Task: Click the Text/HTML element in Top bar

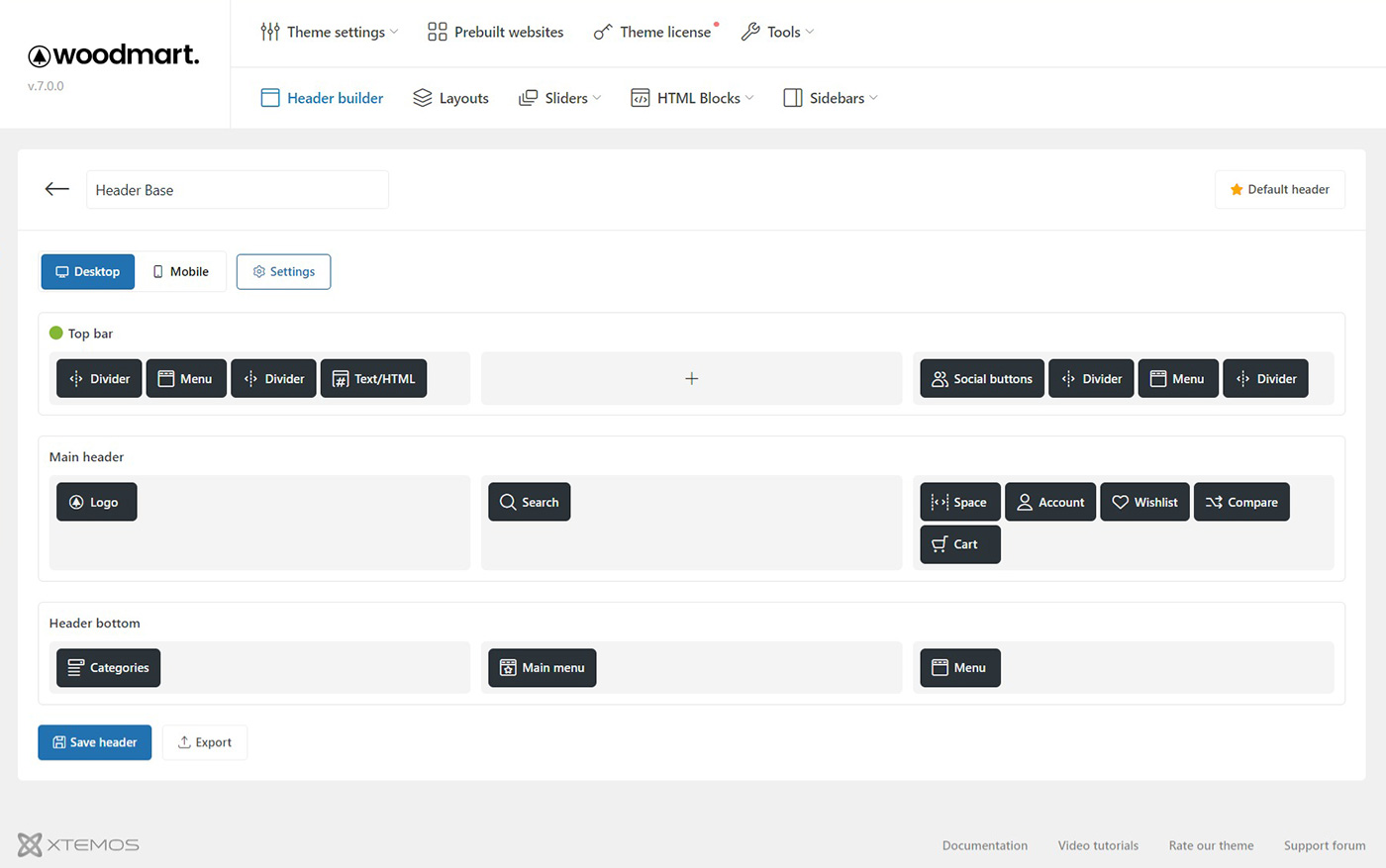Action: (x=373, y=378)
